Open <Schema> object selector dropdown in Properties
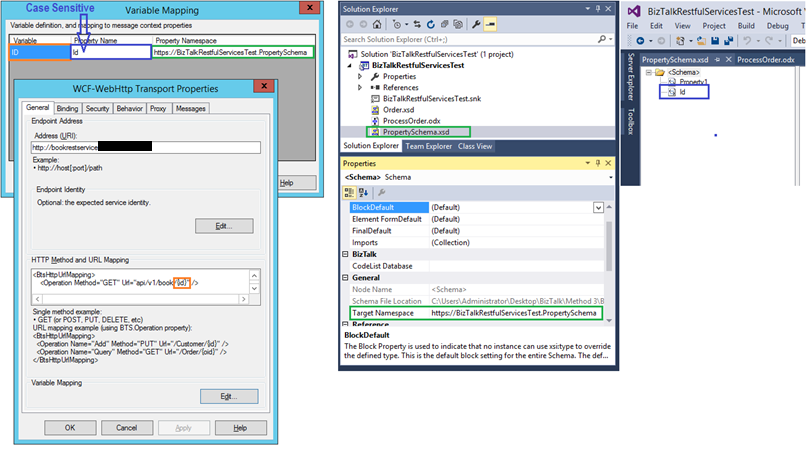 click(x=611, y=177)
